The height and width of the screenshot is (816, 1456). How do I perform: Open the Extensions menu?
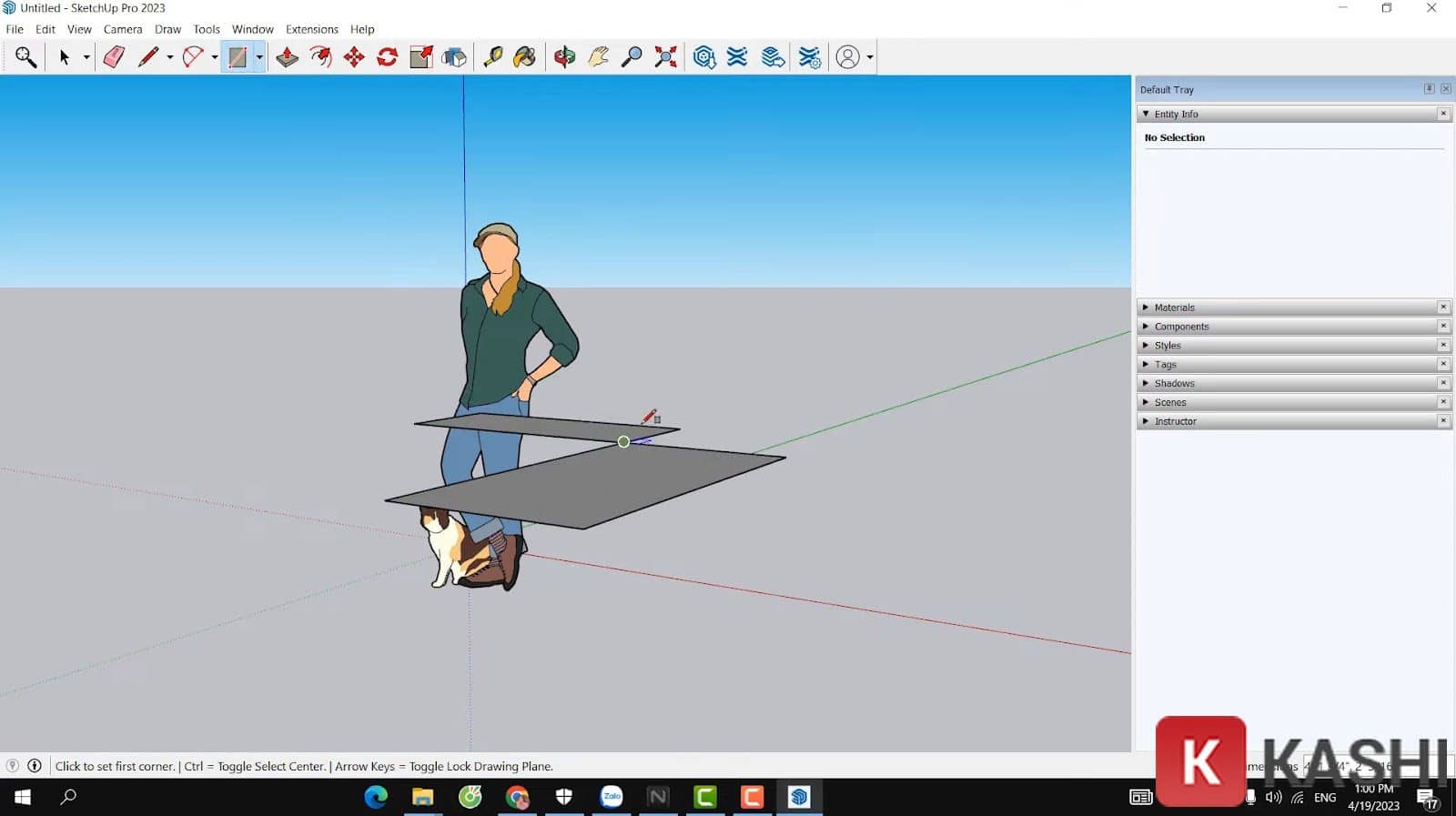[311, 29]
